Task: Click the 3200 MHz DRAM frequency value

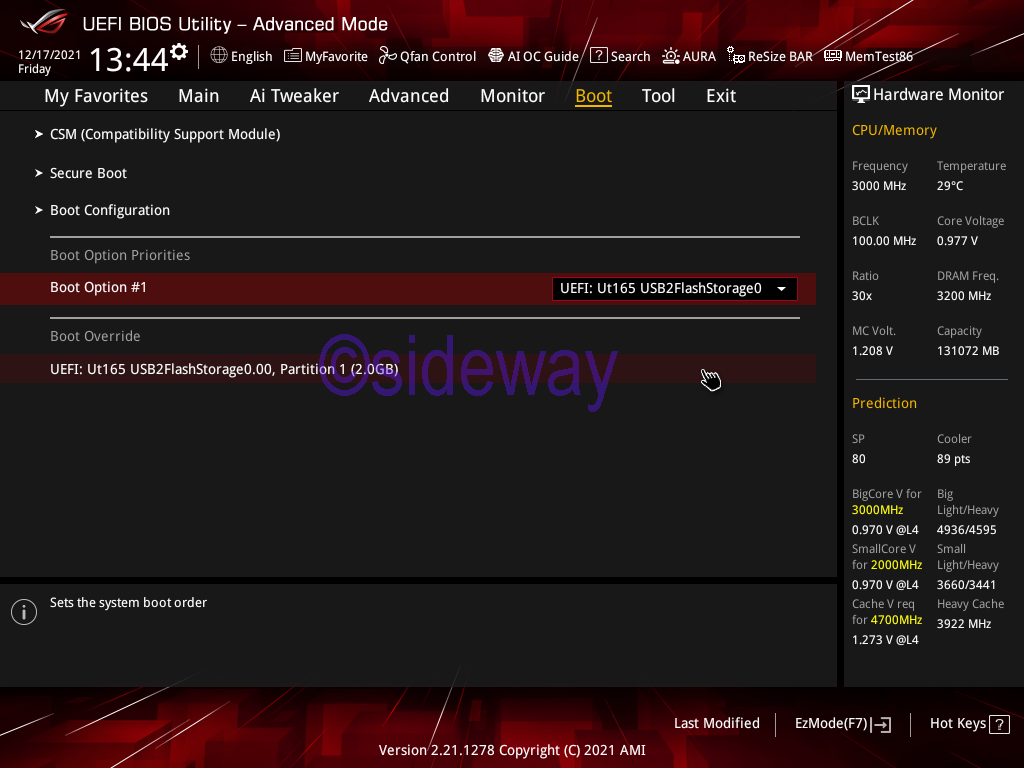Action: point(964,296)
